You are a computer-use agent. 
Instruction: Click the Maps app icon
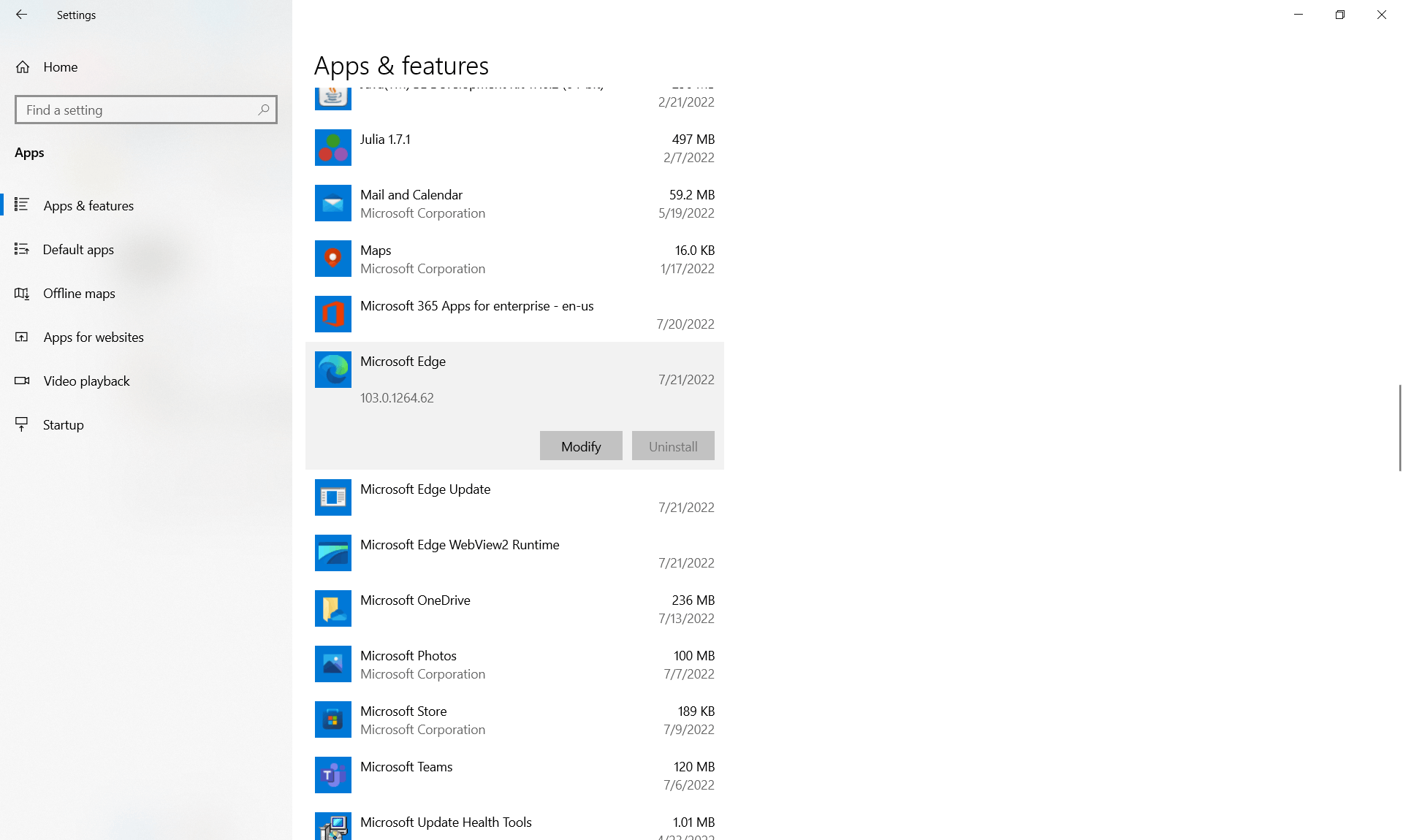[x=332, y=259]
